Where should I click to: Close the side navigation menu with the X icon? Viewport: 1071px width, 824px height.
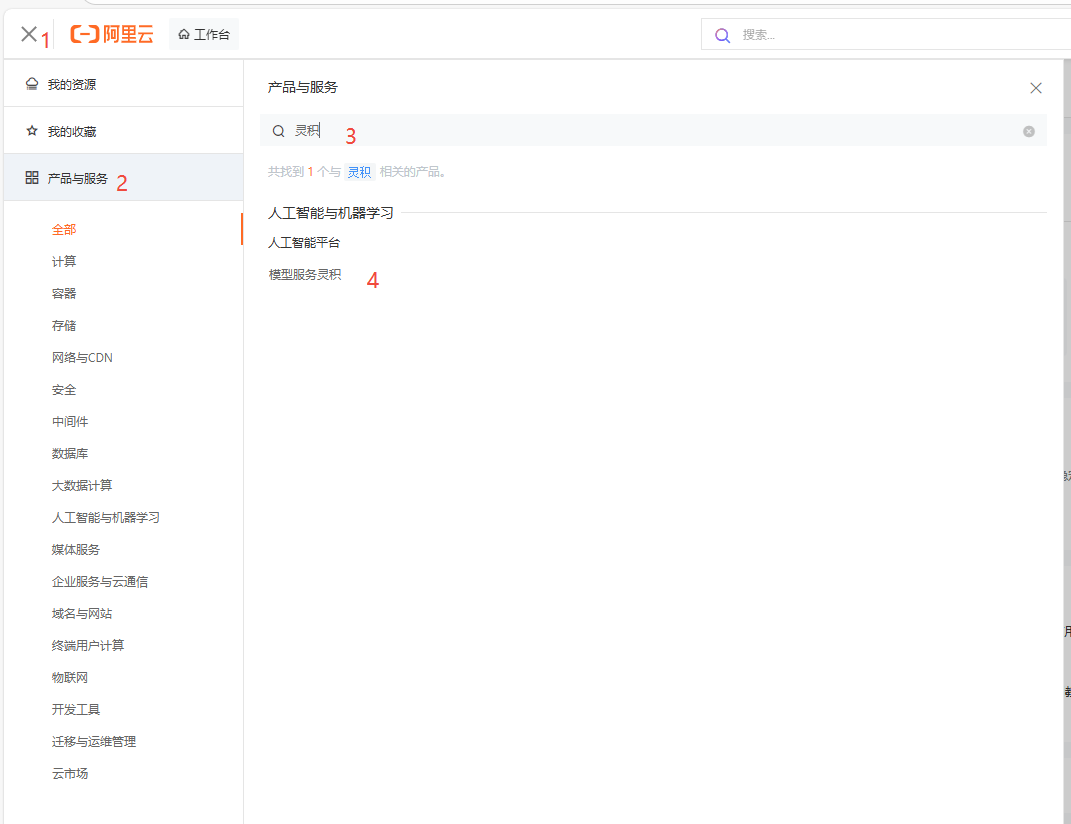pyautogui.click(x=29, y=34)
